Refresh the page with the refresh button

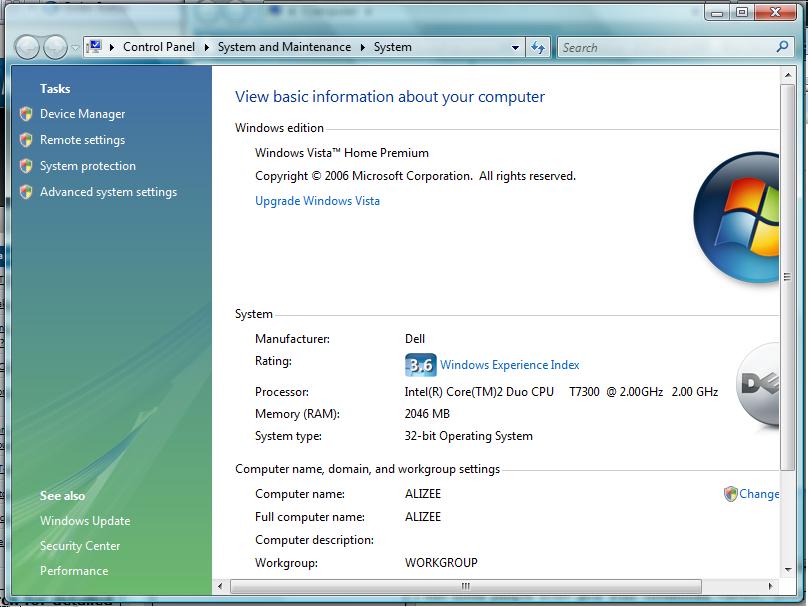(x=538, y=48)
